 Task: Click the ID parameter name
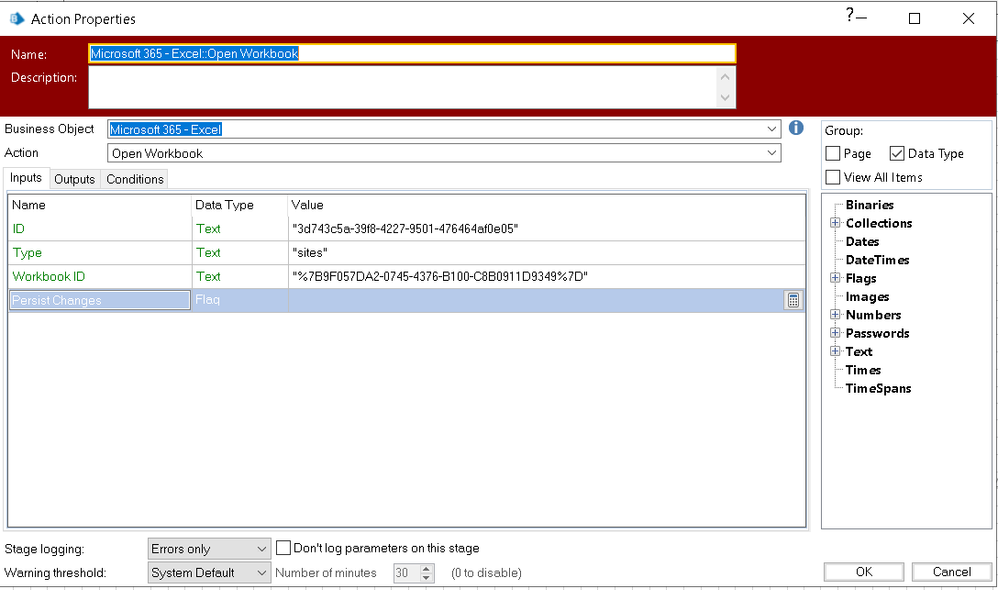18,229
